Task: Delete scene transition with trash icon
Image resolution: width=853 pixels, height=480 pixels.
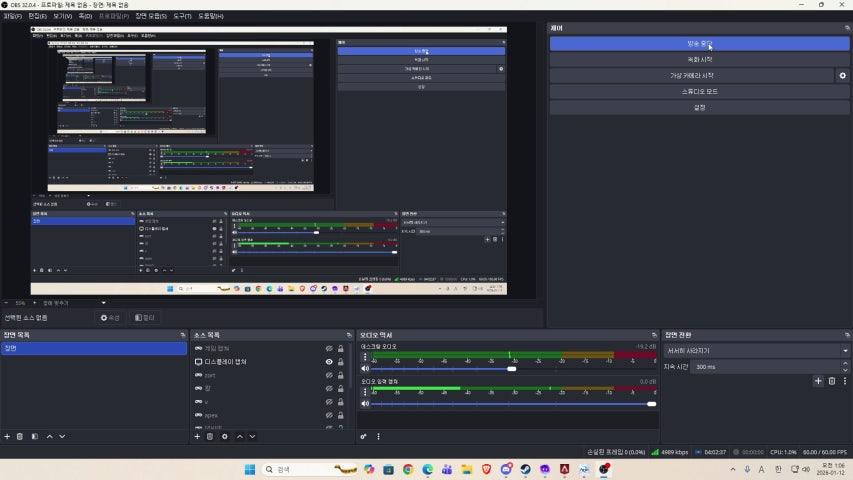Action: point(831,381)
